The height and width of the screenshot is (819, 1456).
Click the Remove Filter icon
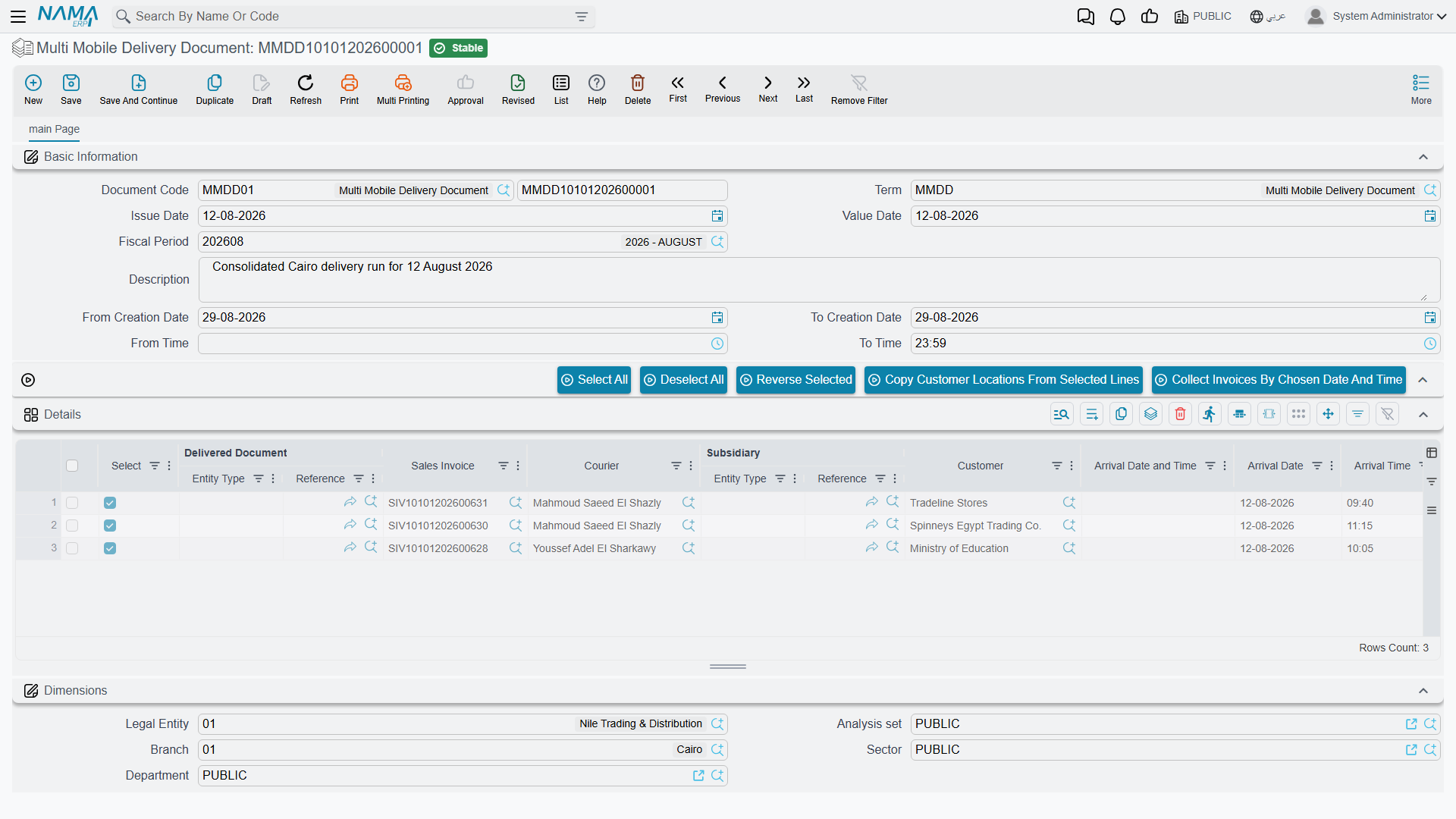859,89
